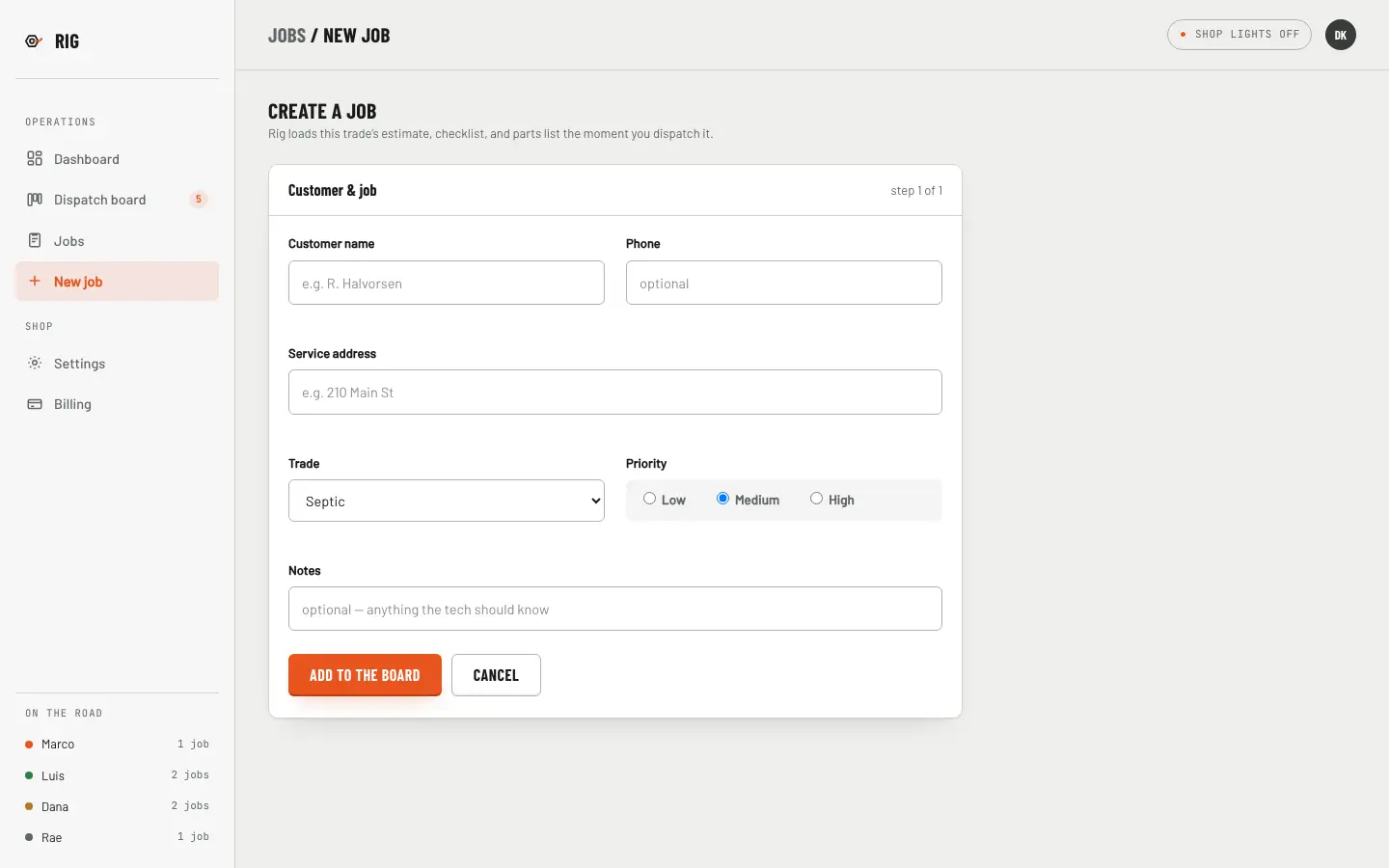Open Dispatch board menu item

click(117, 200)
